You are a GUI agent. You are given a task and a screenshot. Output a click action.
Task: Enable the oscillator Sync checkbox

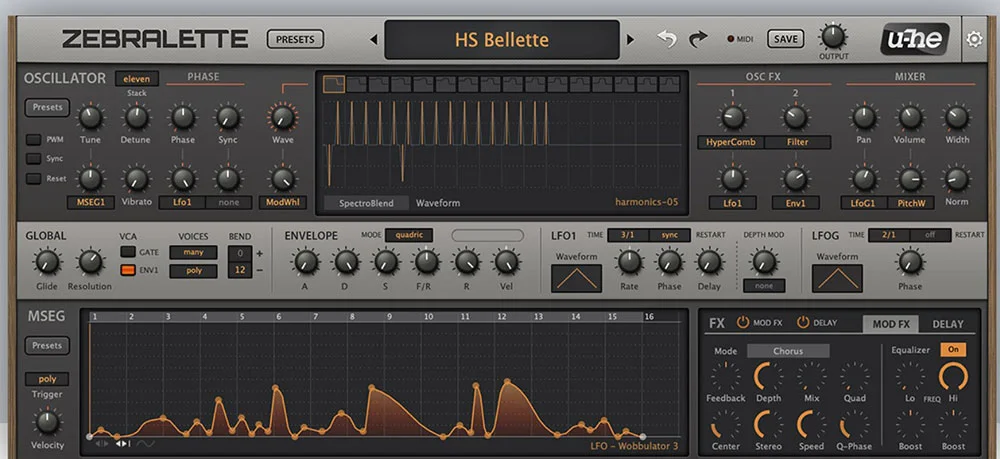(x=33, y=159)
